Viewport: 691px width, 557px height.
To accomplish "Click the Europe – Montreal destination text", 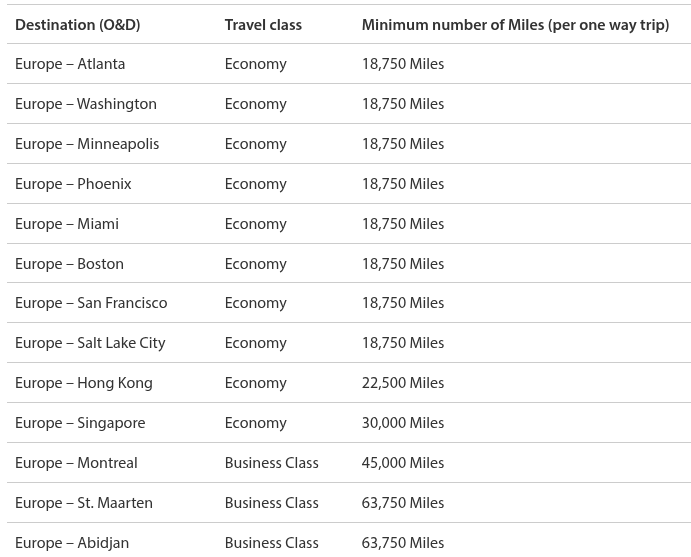I will pos(76,463).
